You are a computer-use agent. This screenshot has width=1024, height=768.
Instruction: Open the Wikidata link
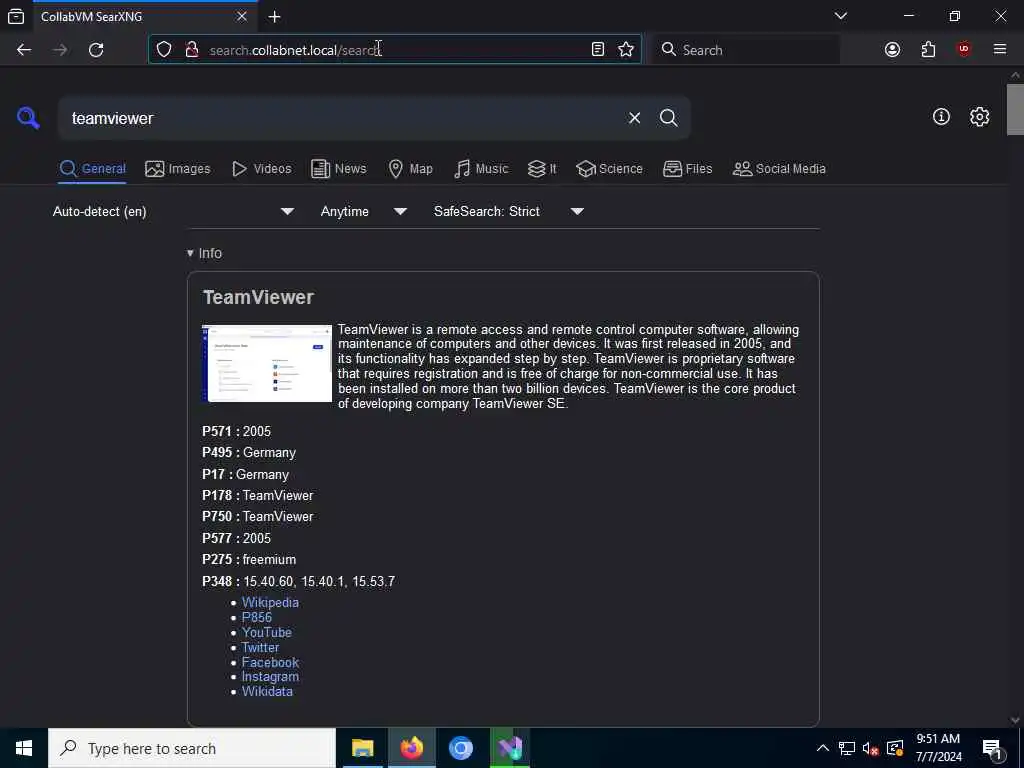click(x=267, y=691)
